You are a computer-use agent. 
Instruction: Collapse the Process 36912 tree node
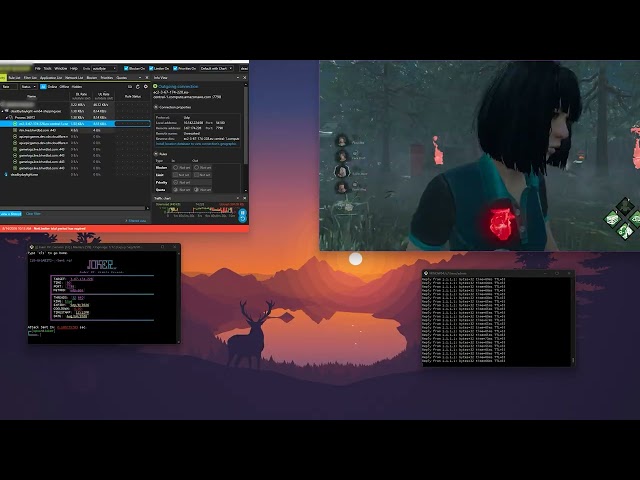coord(7,117)
